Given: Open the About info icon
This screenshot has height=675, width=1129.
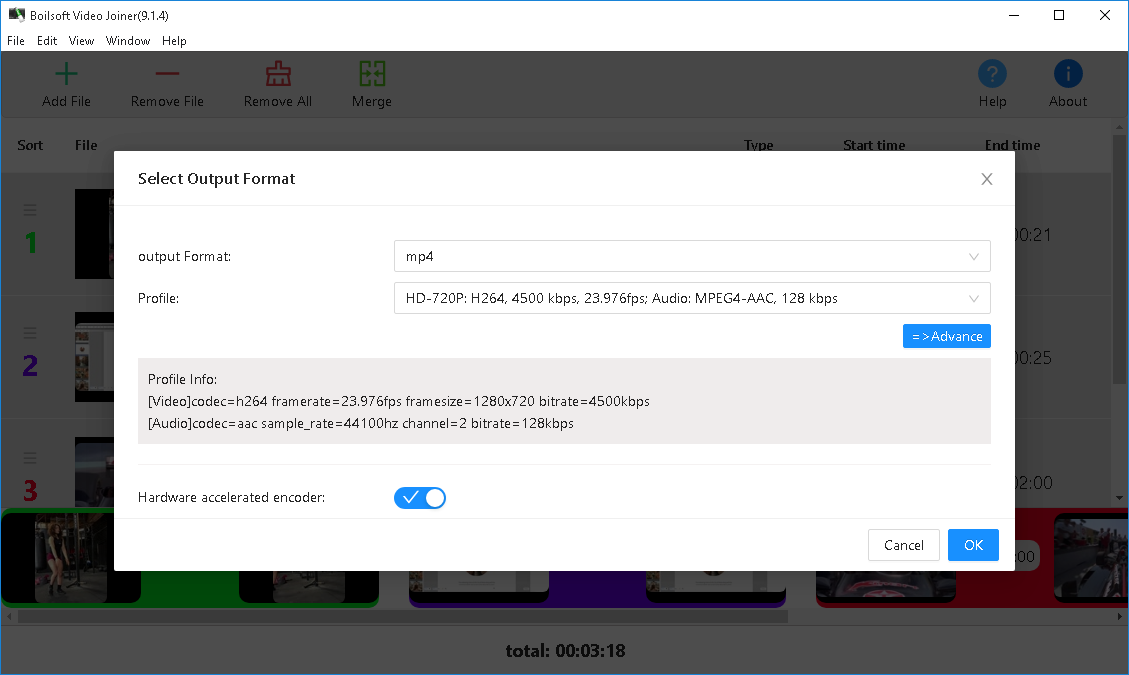Looking at the screenshot, I should coord(1068,73).
